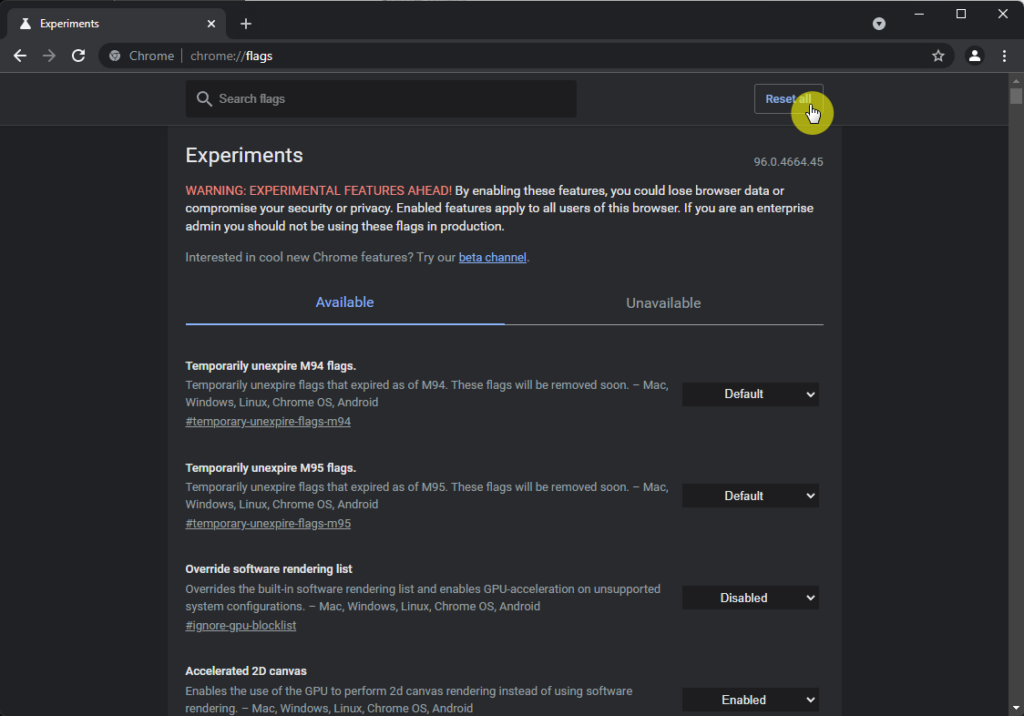Open the beta channel link
The width and height of the screenshot is (1024, 716).
click(492, 257)
